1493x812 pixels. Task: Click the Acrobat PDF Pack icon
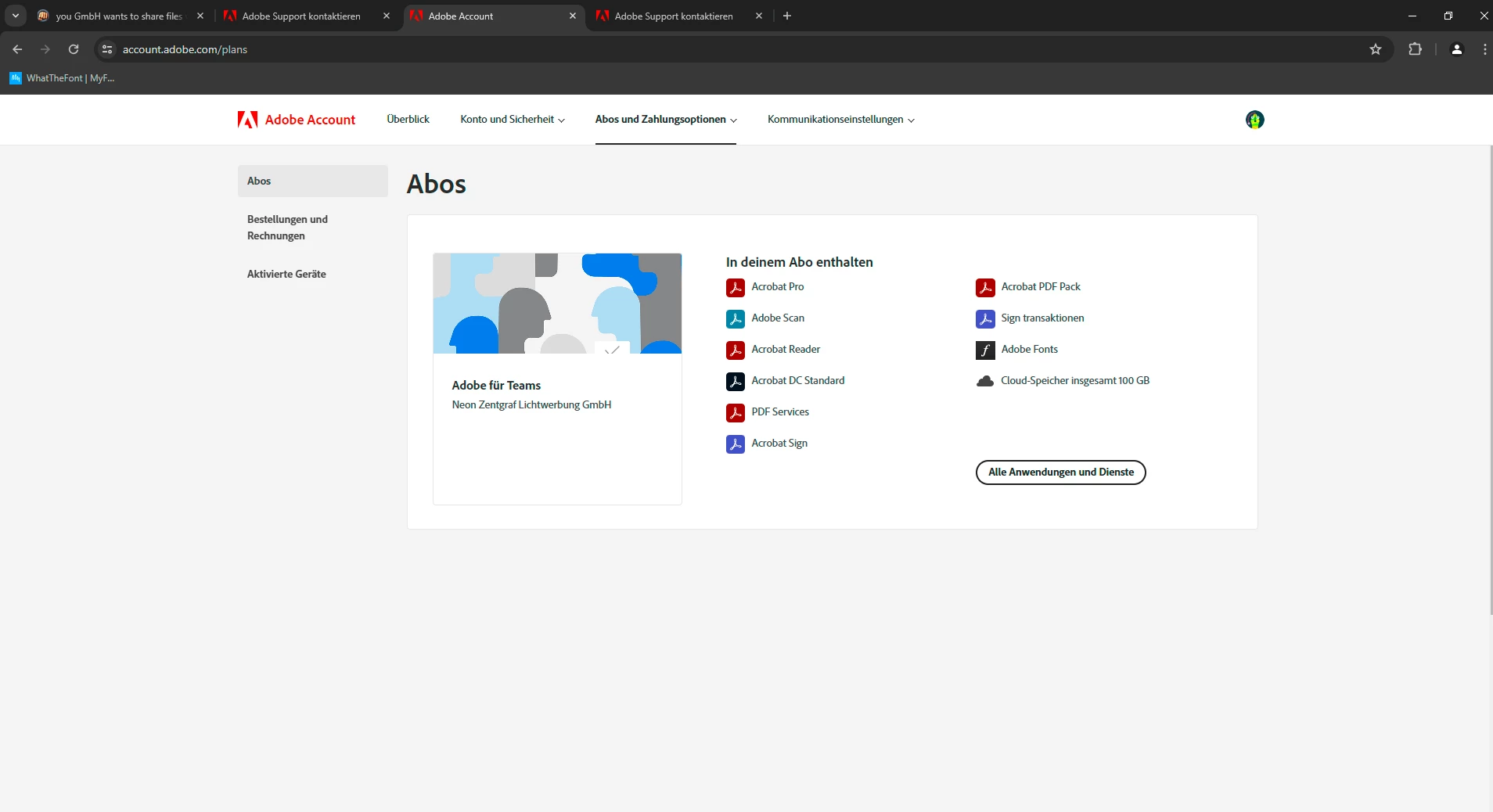pos(985,287)
